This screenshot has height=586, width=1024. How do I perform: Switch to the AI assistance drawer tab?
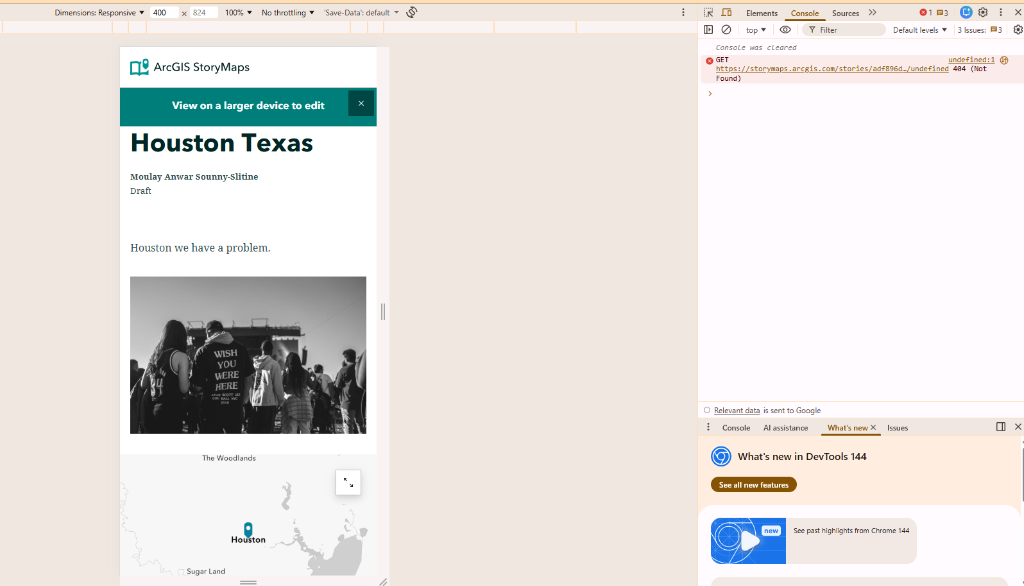click(x=786, y=427)
